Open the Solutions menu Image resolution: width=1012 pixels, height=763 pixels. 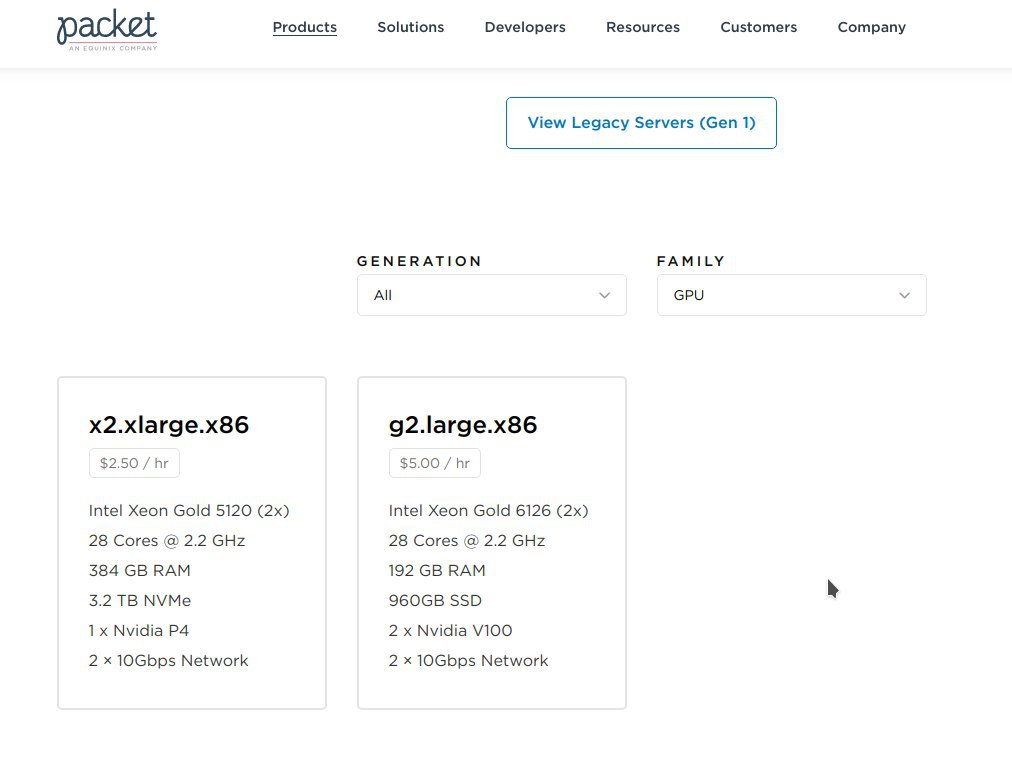410,27
